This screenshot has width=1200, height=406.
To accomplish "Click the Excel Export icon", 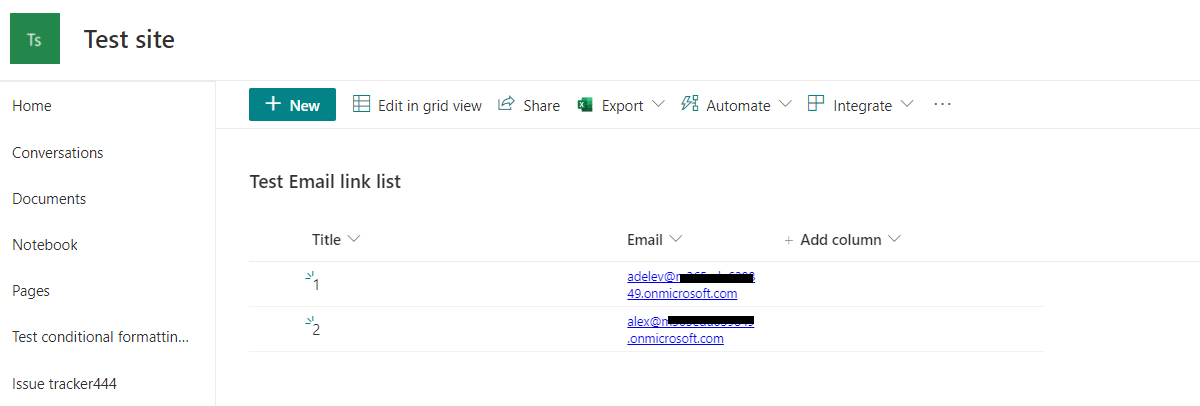I will [585, 105].
